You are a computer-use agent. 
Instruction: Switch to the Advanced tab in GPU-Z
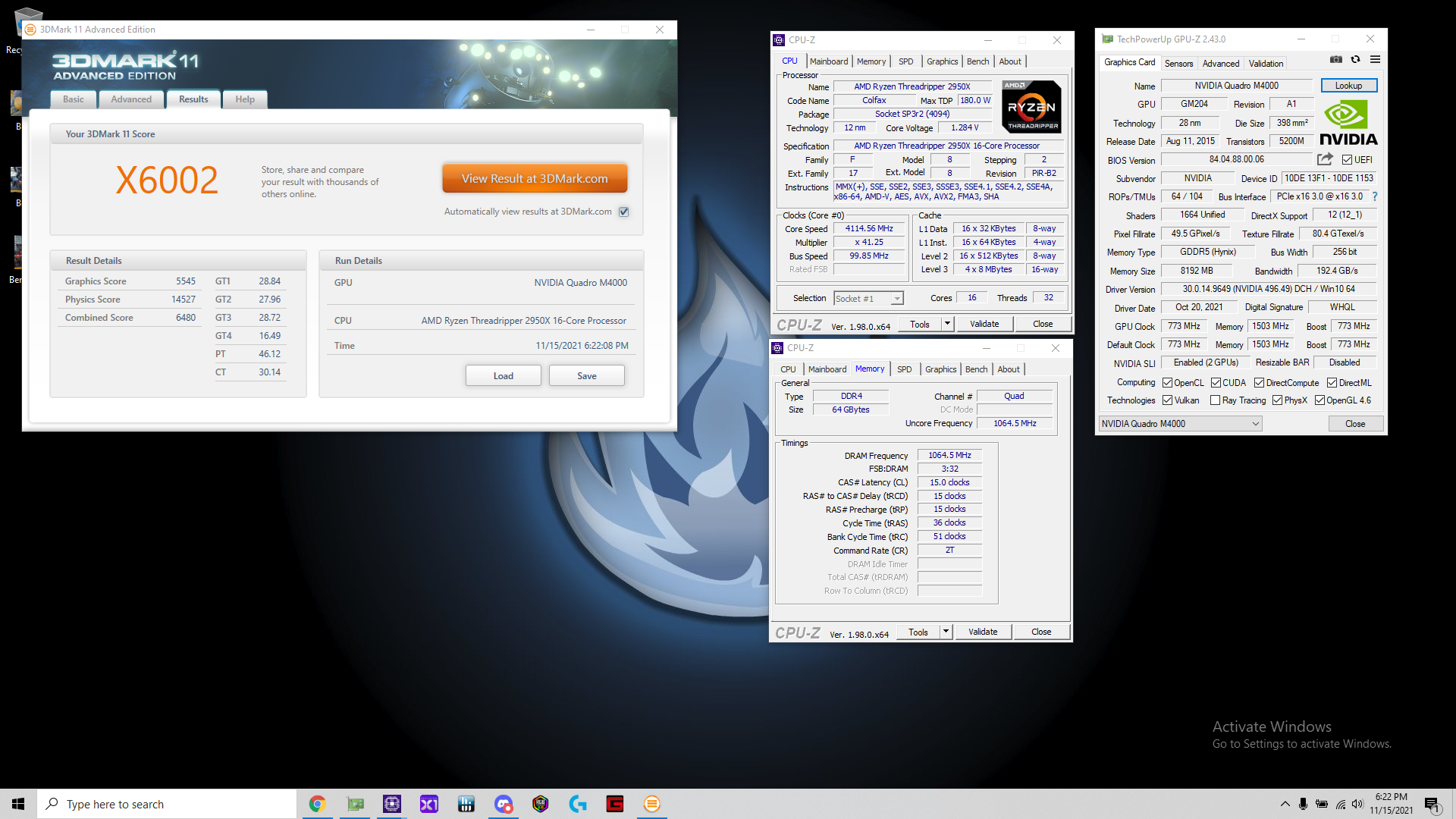1220,64
